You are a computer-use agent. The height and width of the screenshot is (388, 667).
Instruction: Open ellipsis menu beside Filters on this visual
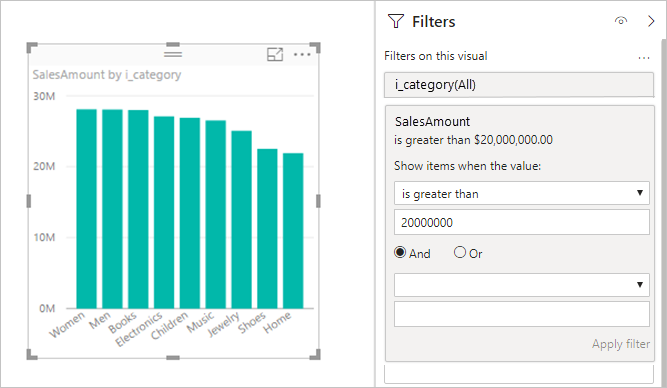(644, 57)
